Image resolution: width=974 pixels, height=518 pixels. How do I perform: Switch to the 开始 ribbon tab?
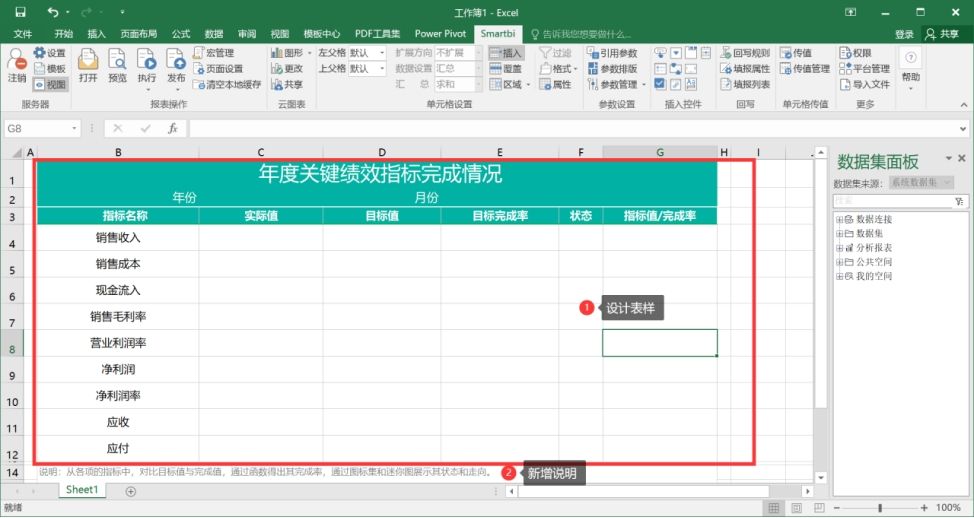tap(63, 34)
